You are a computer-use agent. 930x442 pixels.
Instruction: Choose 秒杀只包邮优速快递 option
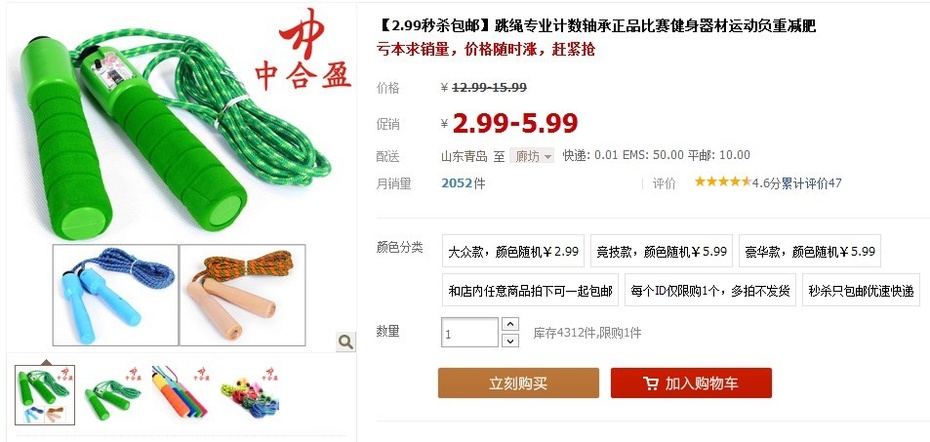861,290
